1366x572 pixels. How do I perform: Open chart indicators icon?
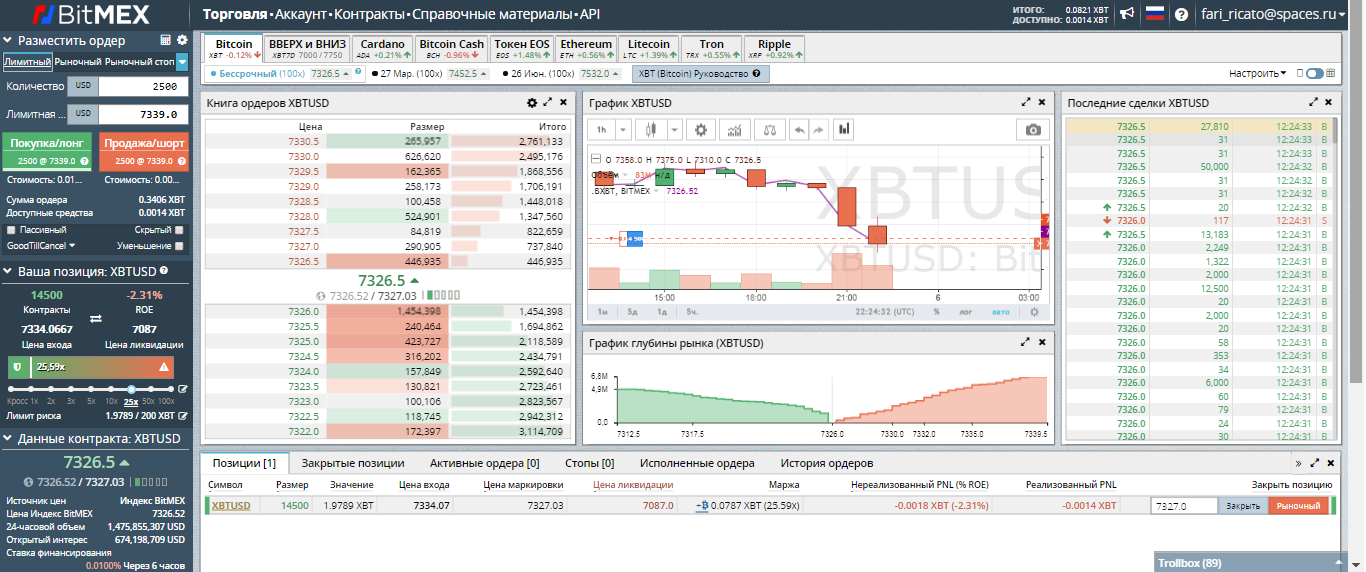coord(735,129)
